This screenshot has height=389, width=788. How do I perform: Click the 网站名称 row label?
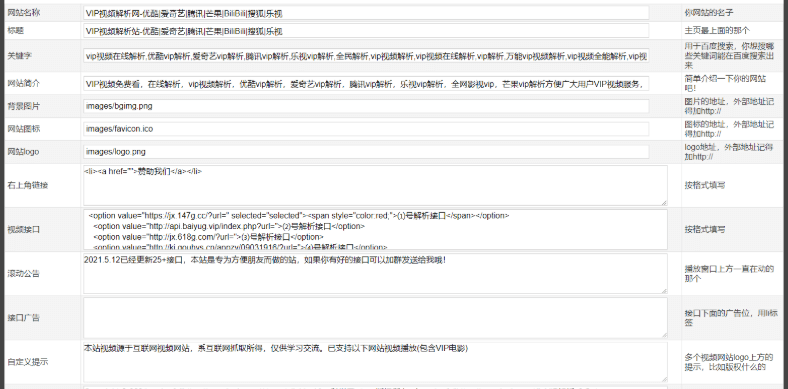(x=24, y=13)
